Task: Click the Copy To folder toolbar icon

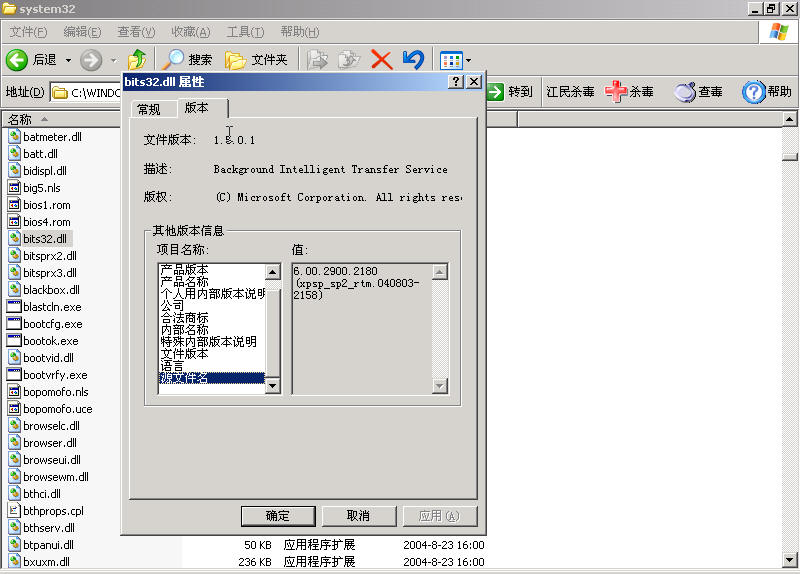Action: (x=349, y=60)
